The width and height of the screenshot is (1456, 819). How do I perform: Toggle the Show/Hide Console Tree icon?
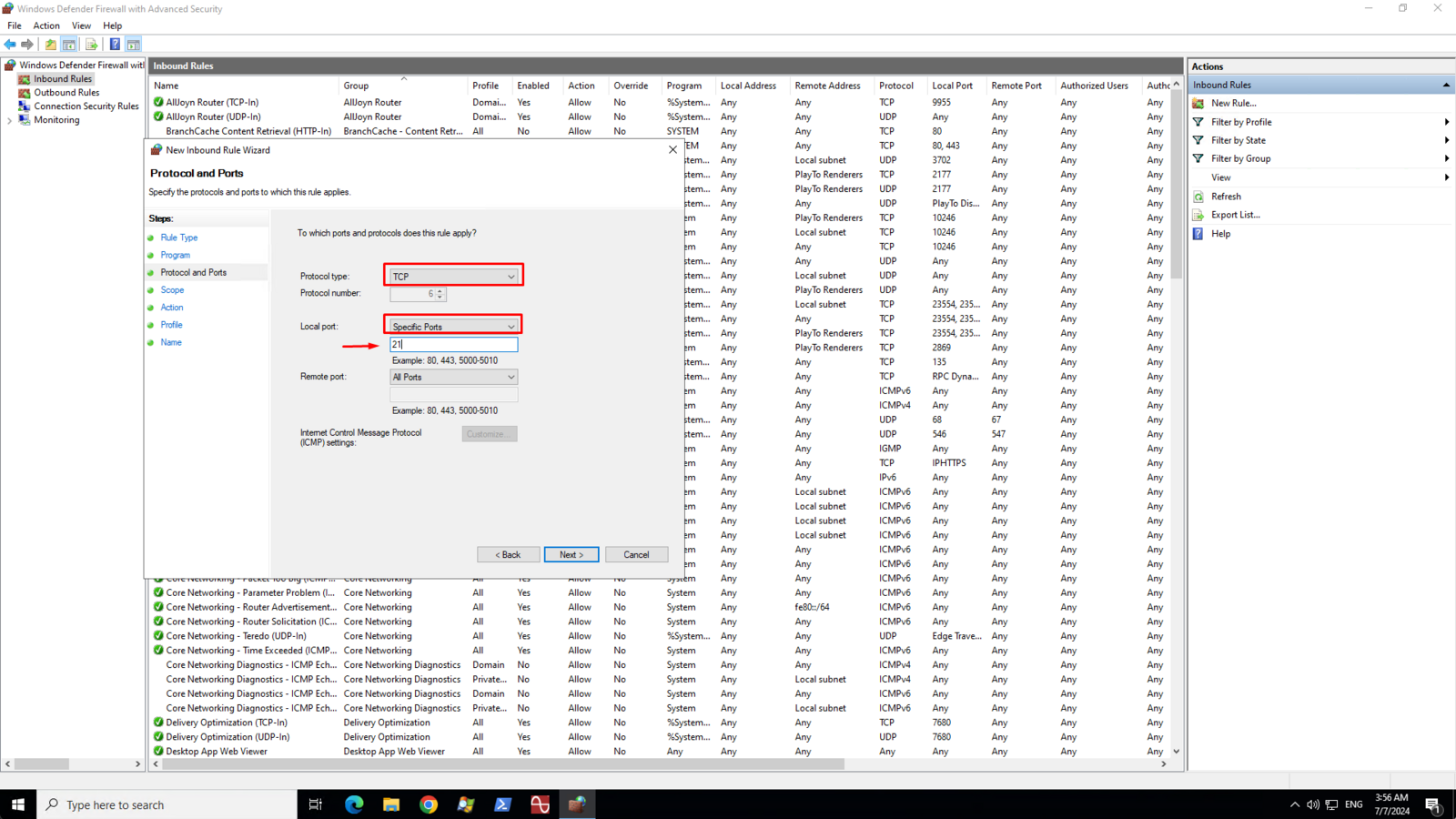69,45
